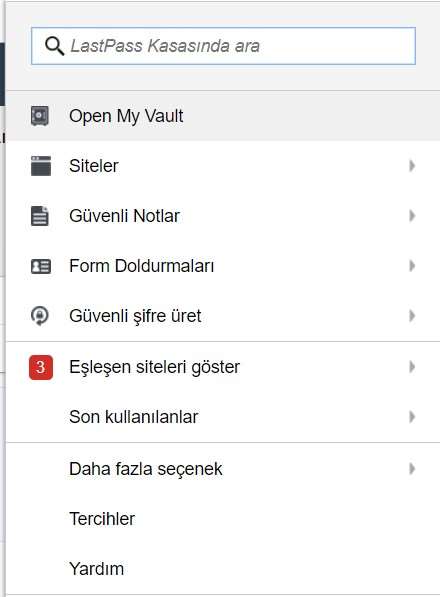Image resolution: width=440 pixels, height=597 pixels.
Task: Expand the Eşleşen siteleri göster arrow
Action: click(x=412, y=367)
